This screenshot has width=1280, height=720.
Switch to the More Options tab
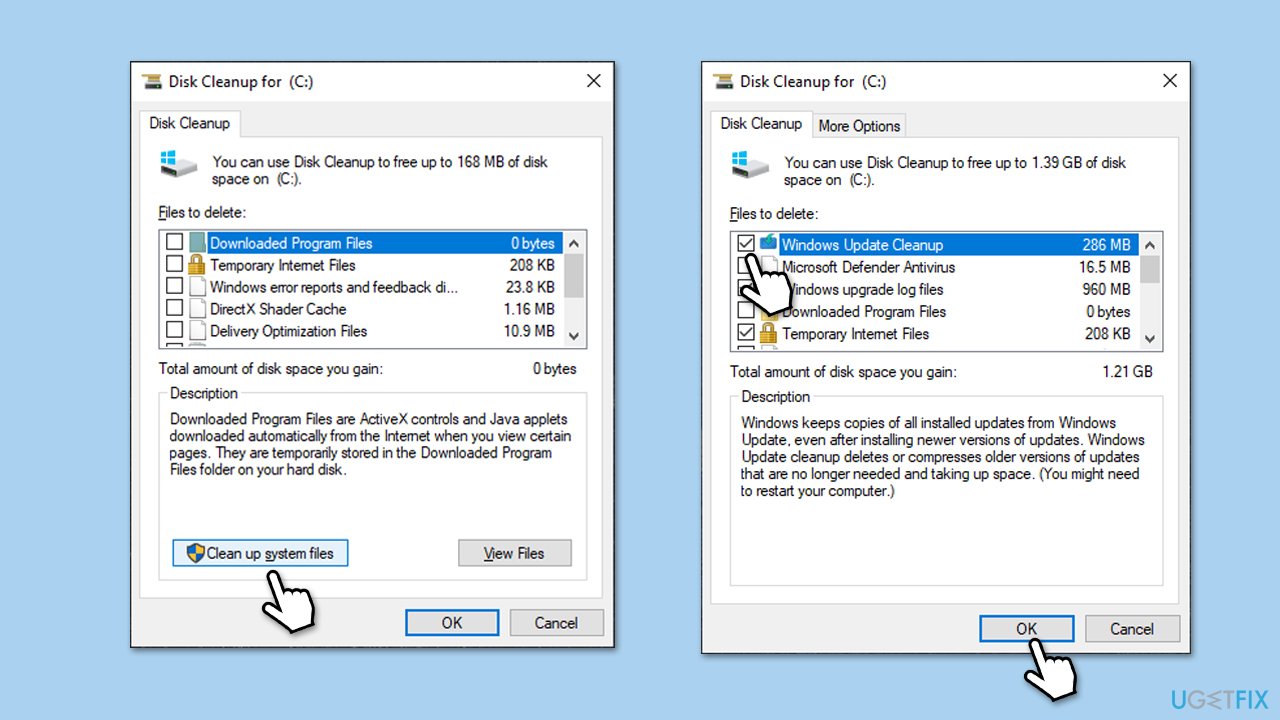click(859, 126)
